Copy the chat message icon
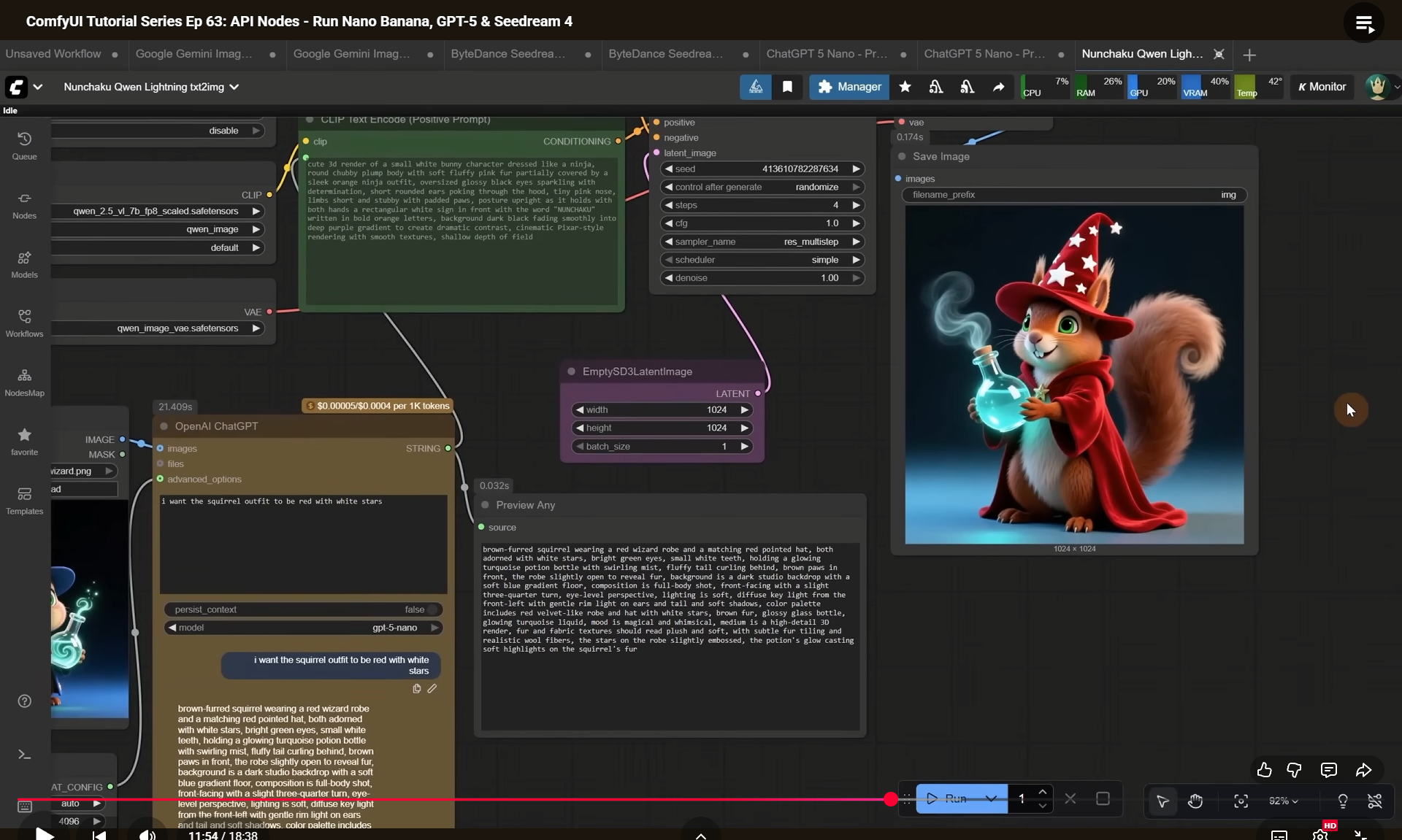 click(x=416, y=688)
